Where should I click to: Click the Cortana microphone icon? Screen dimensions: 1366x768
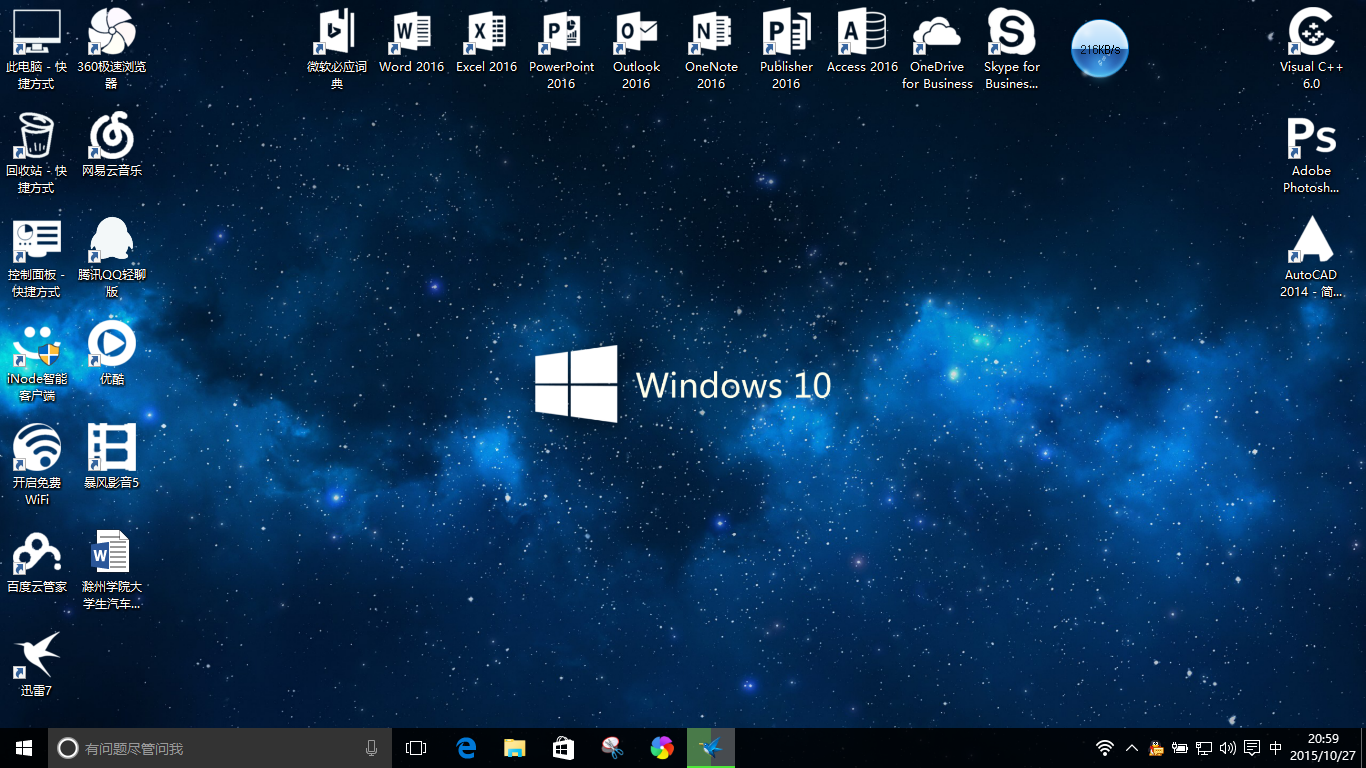pos(372,748)
